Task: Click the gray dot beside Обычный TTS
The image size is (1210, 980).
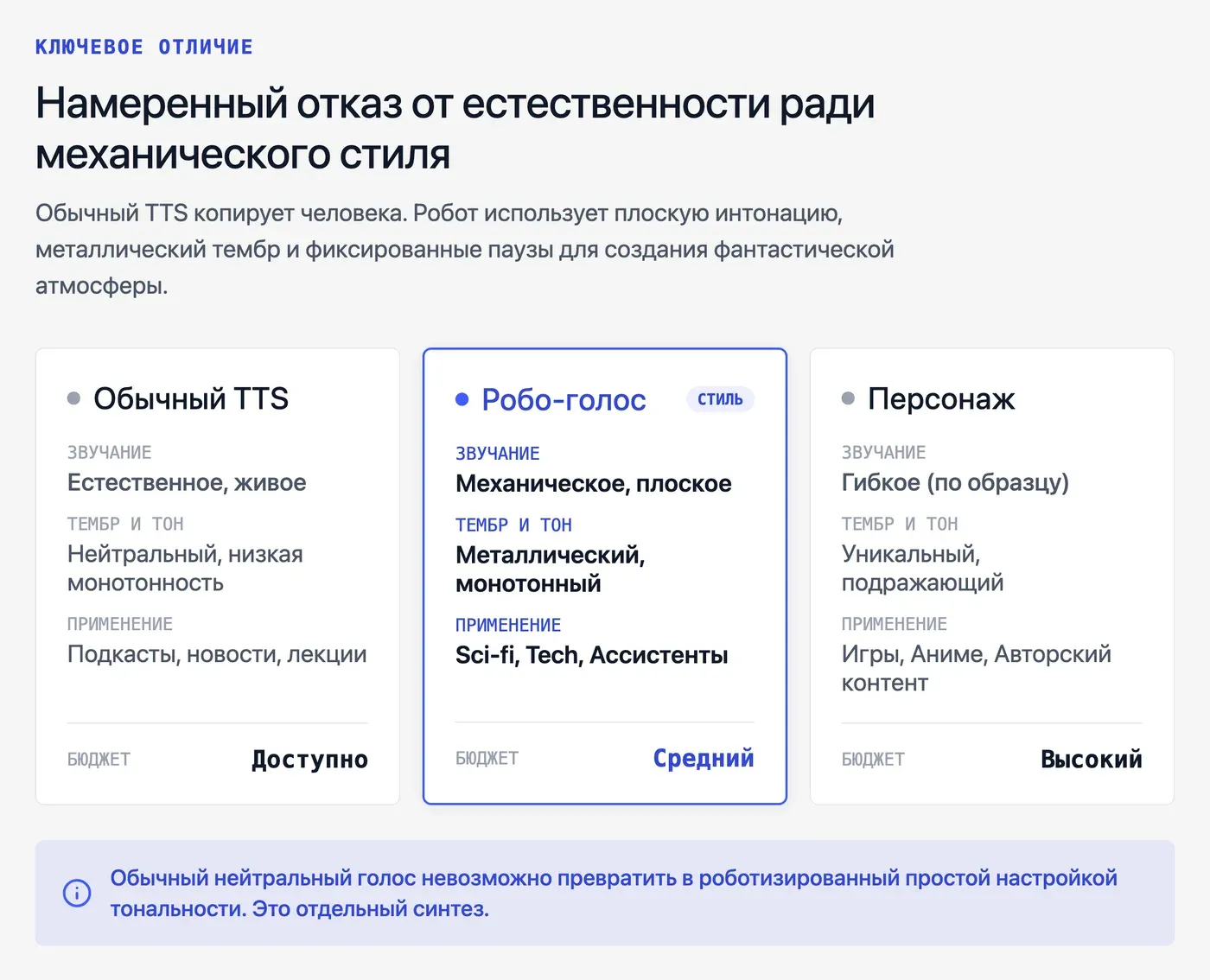Action: (x=74, y=398)
